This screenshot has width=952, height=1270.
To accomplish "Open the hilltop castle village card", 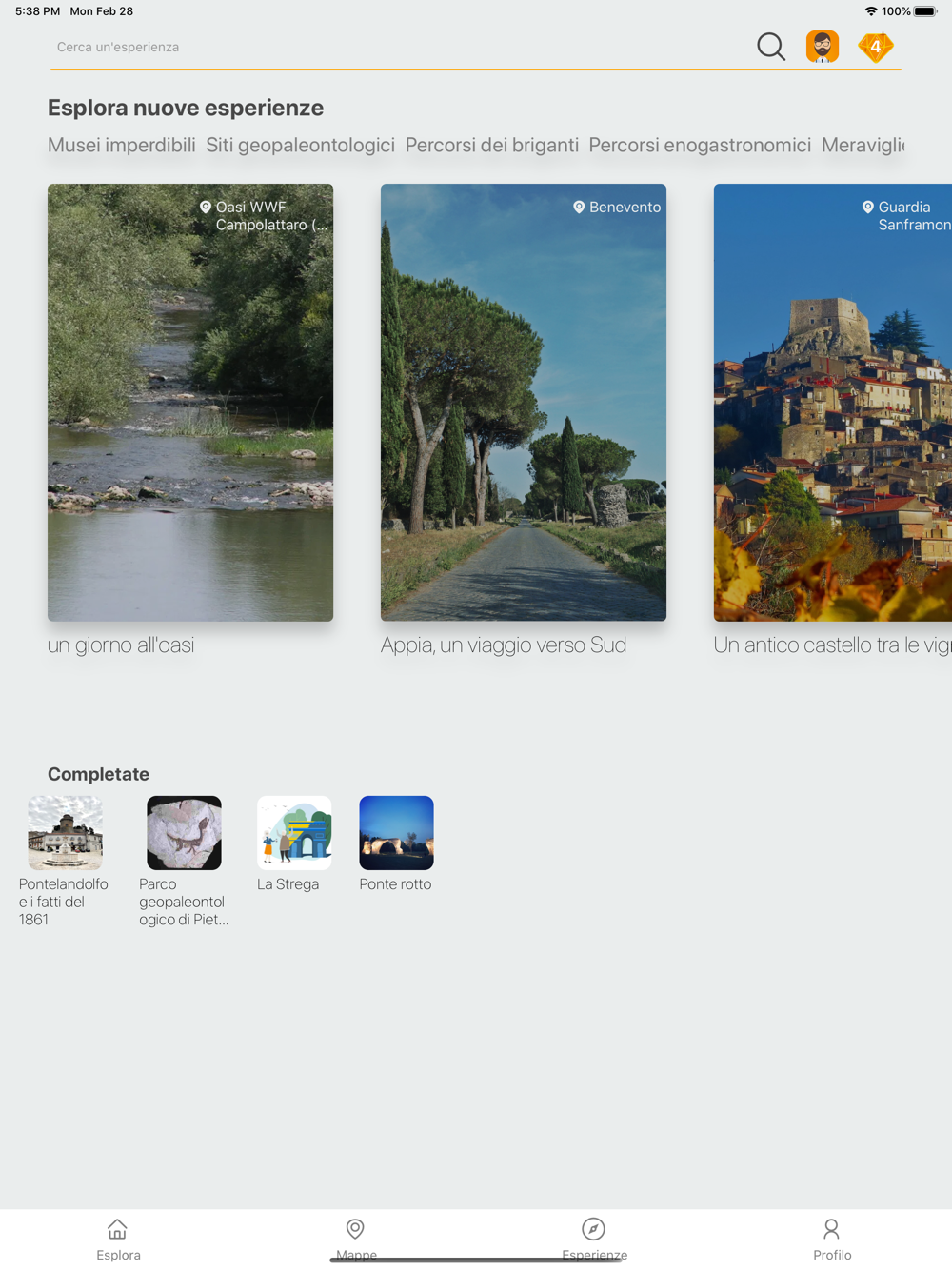I will (833, 403).
